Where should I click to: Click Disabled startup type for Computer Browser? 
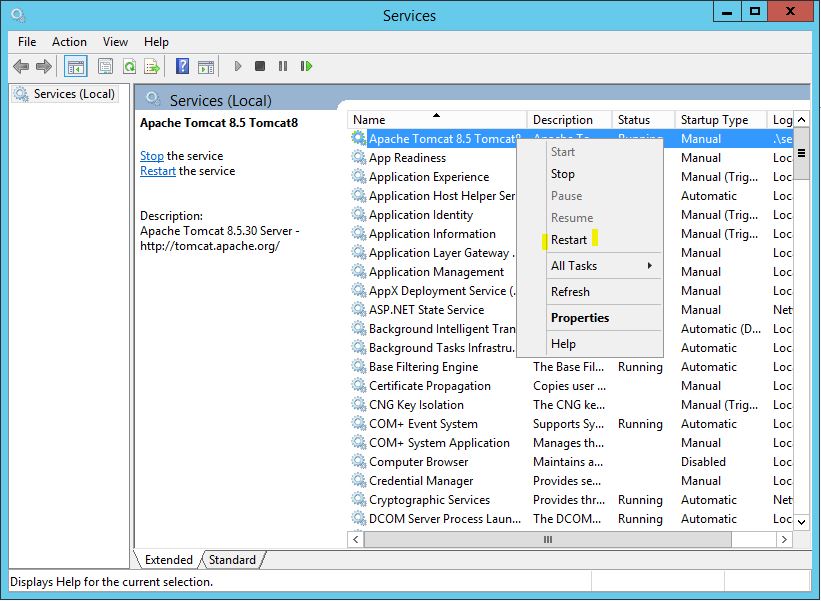click(x=703, y=462)
